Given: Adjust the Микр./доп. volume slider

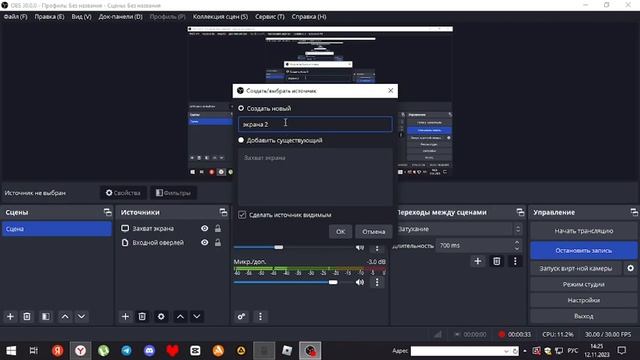Looking at the screenshot, I should point(333,282).
